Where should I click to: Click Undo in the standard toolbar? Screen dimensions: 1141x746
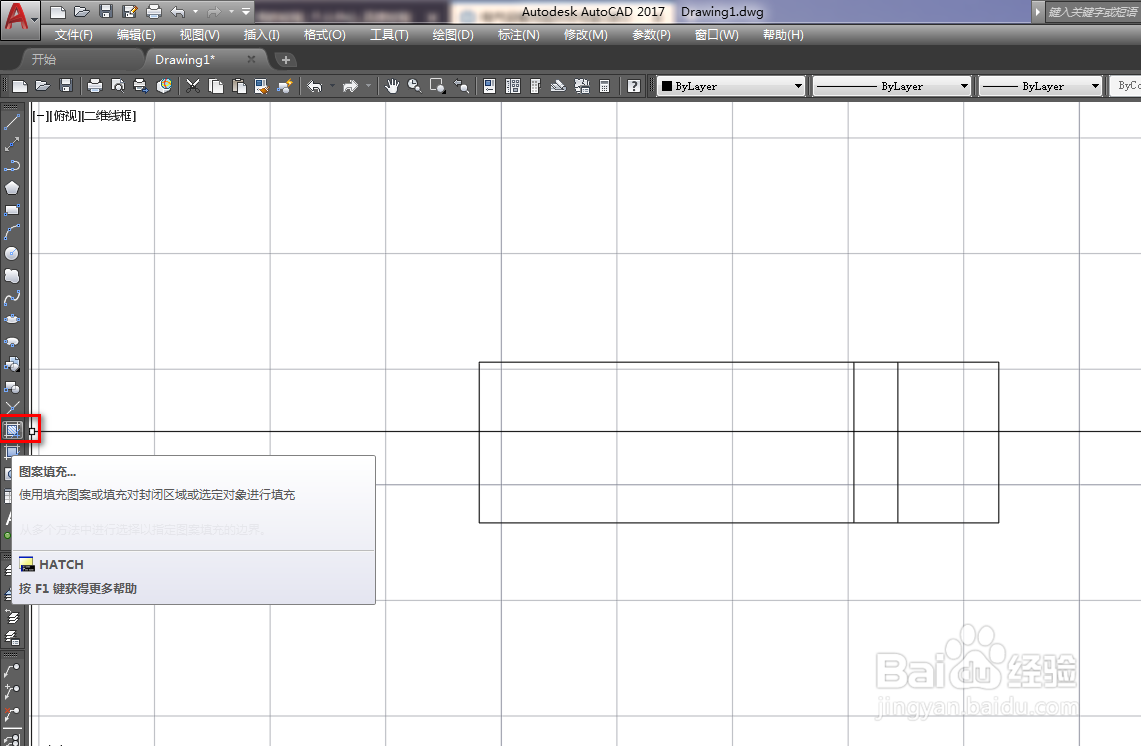314,86
